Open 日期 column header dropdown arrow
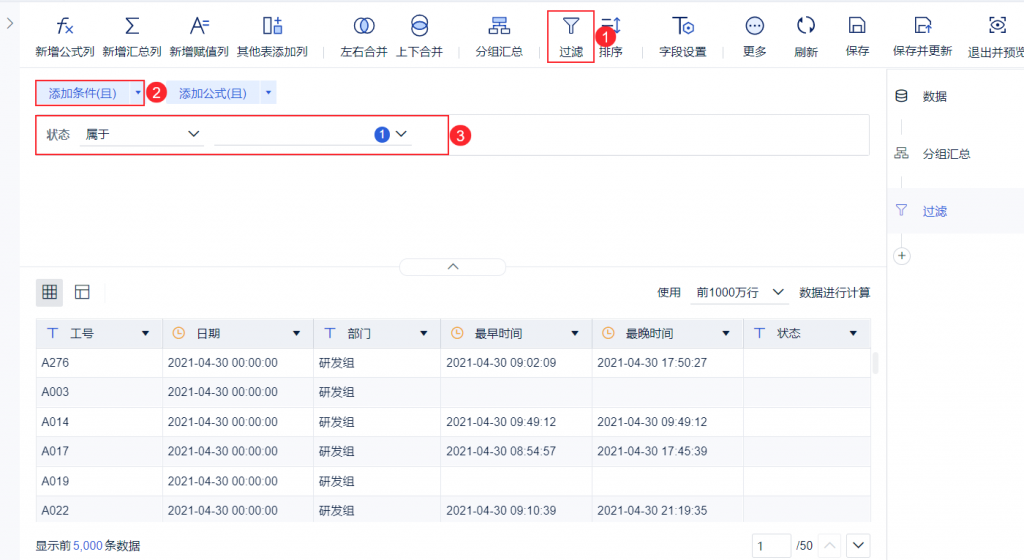The height and width of the screenshot is (560, 1024). tap(296, 334)
